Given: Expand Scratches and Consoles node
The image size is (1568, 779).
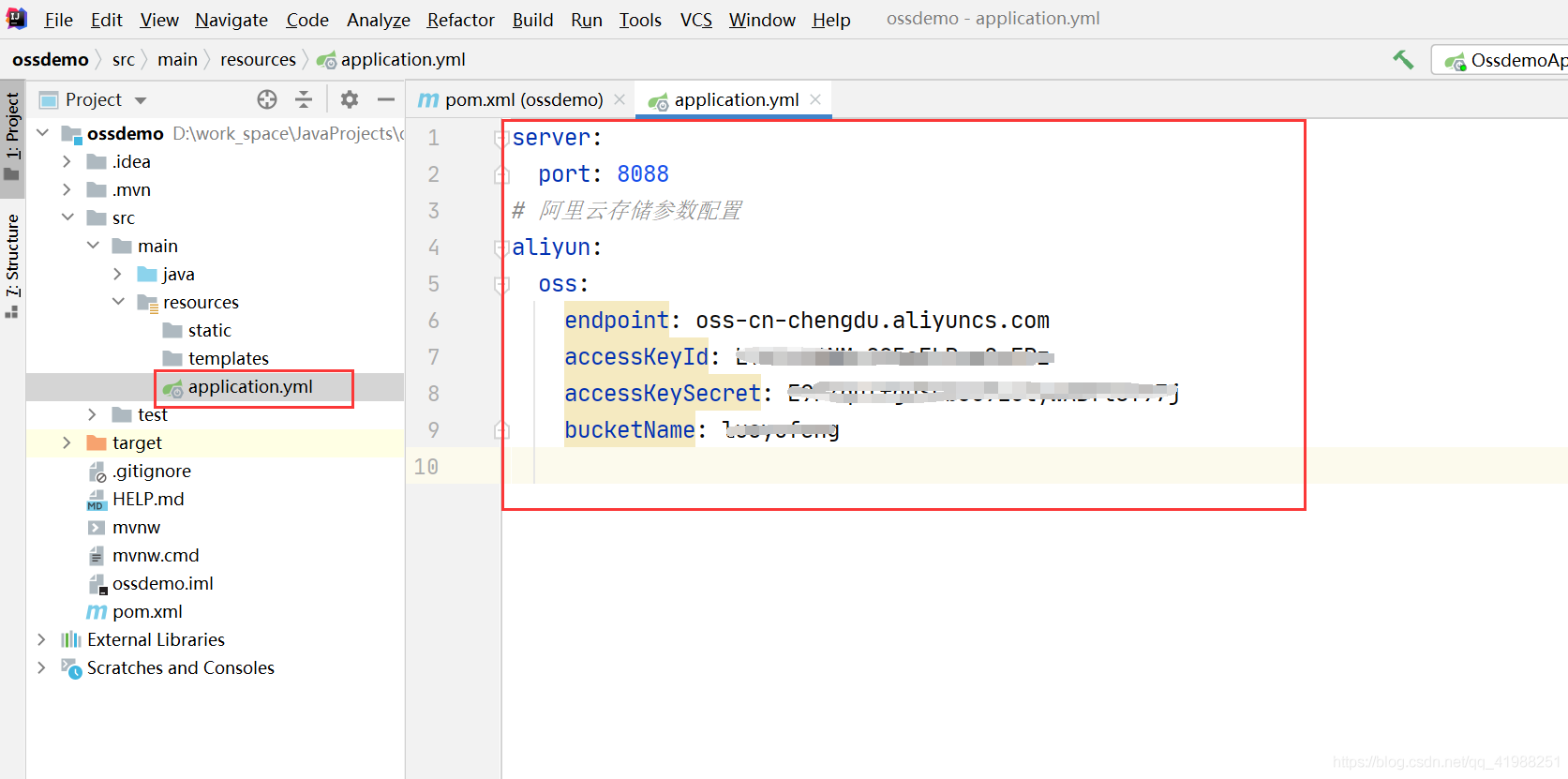Looking at the screenshot, I should [41, 667].
